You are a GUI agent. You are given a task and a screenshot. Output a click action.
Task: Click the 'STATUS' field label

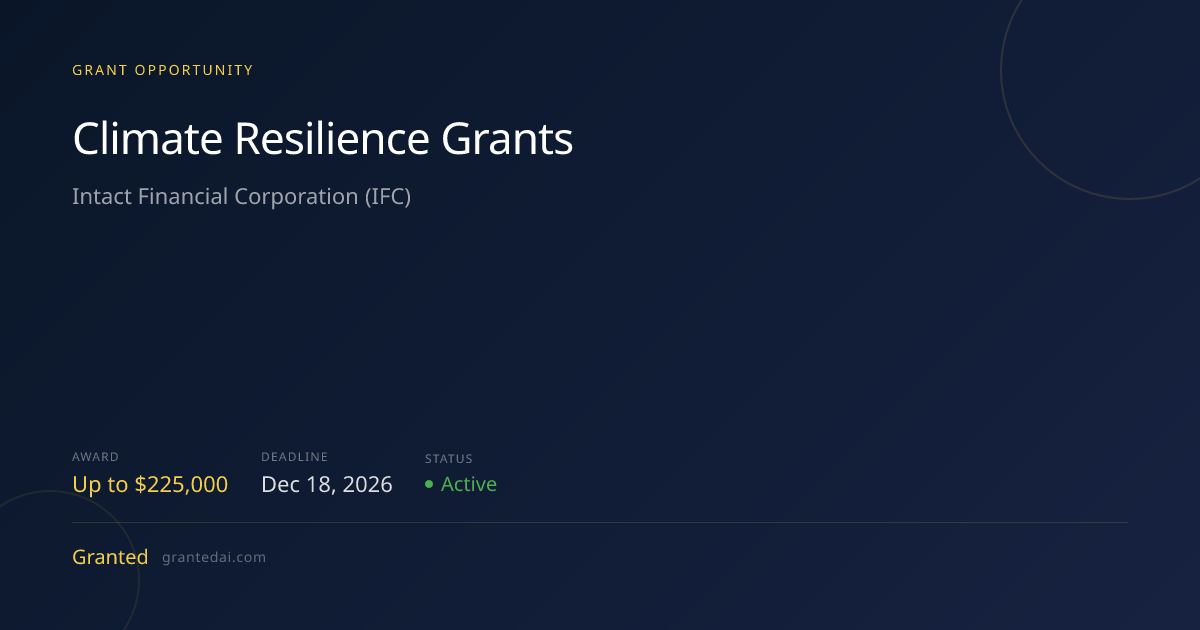pyautogui.click(x=449, y=458)
